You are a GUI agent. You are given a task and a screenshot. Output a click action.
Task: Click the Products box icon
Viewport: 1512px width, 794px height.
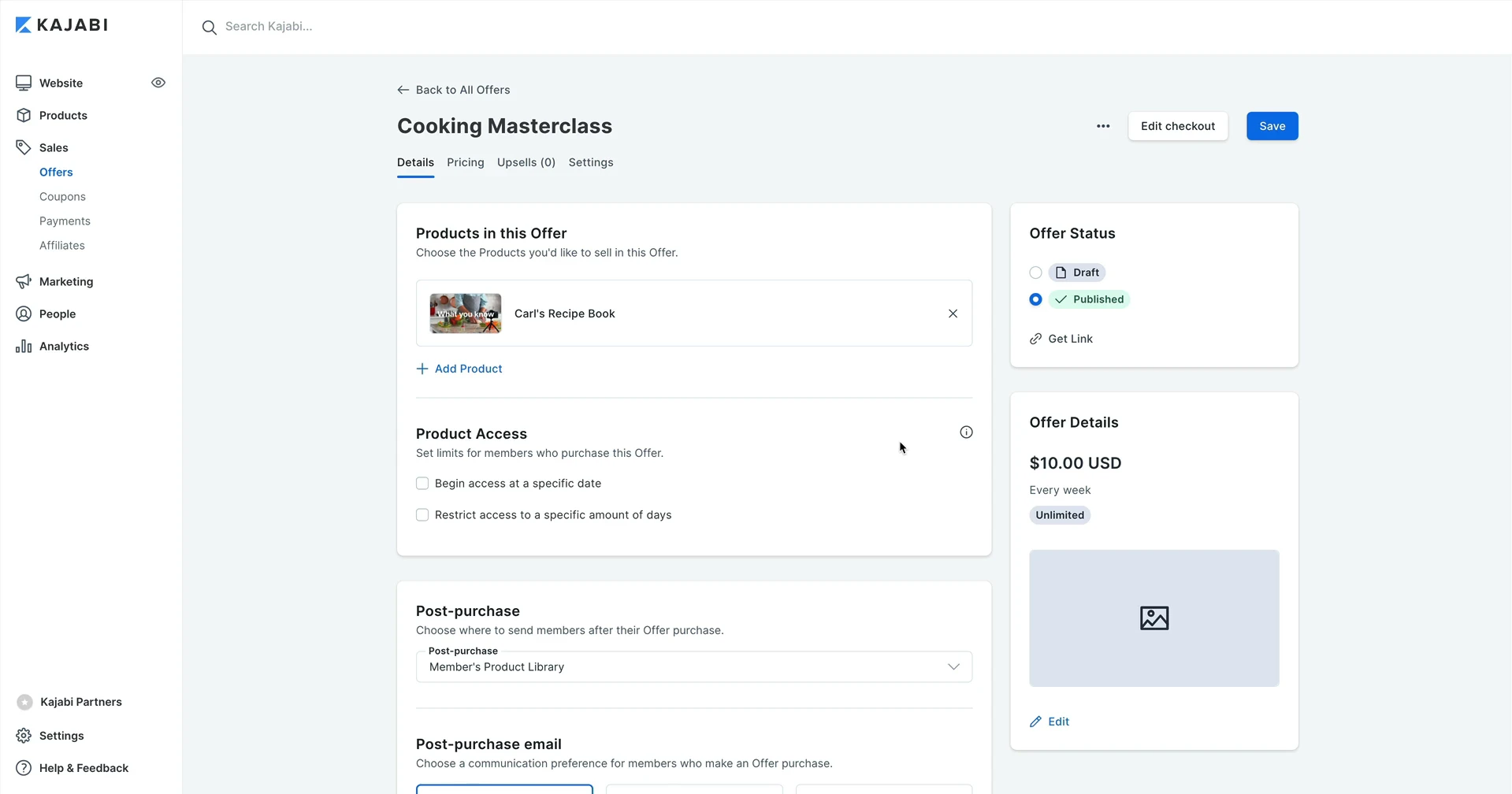pyautogui.click(x=24, y=115)
